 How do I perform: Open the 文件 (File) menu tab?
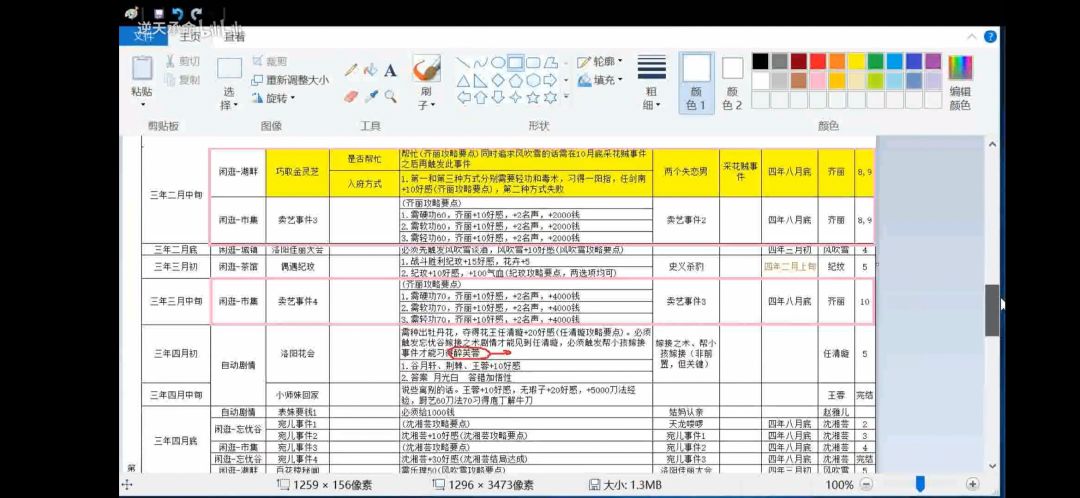[143, 37]
